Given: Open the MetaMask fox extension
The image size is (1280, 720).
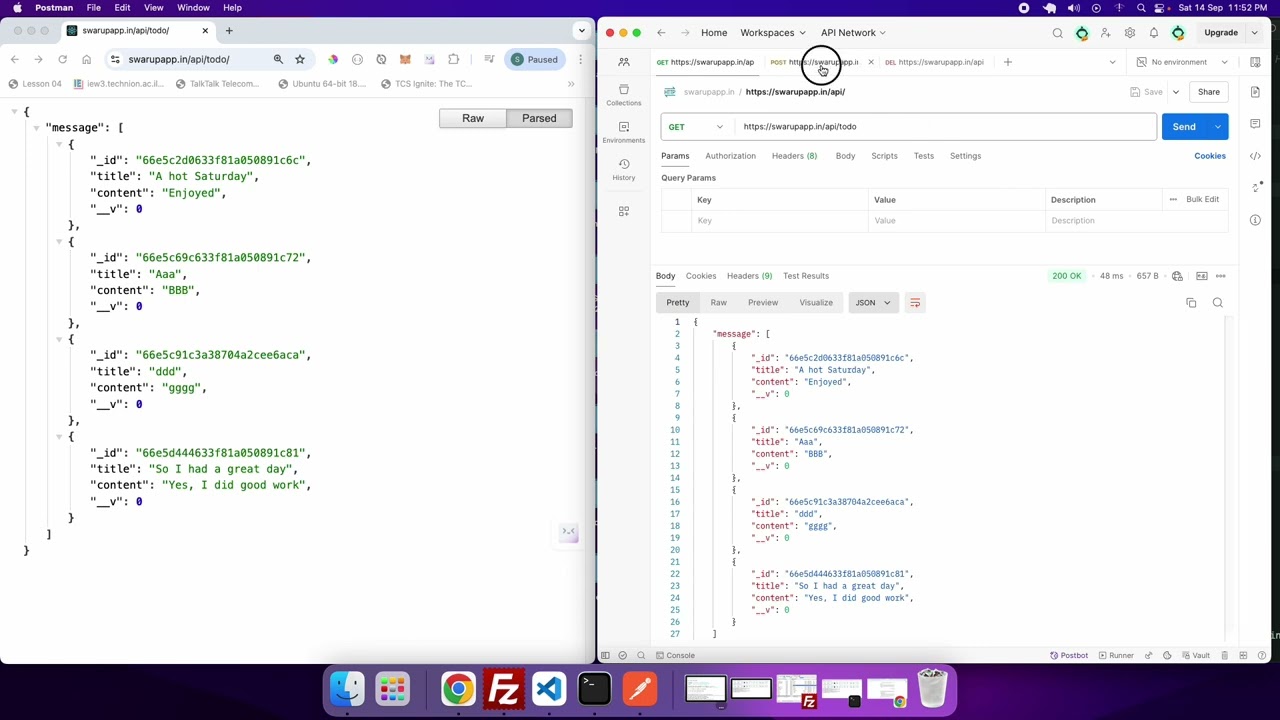Looking at the screenshot, I should click(x=405, y=59).
